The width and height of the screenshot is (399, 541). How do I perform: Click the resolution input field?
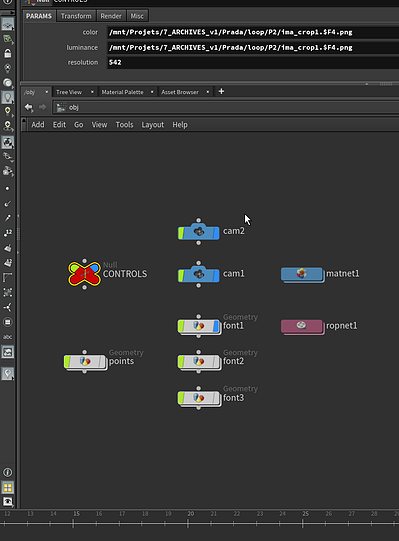pyautogui.click(x=253, y=62)
